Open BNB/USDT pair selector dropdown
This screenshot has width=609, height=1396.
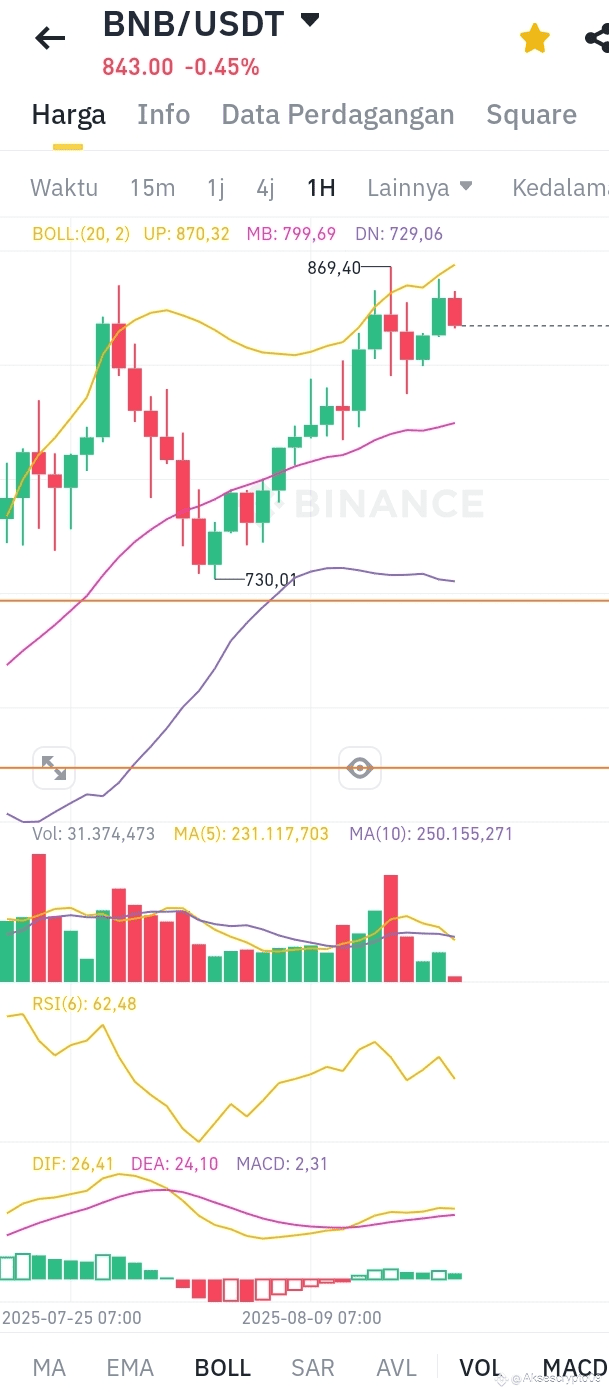click(x=310, y=19)
